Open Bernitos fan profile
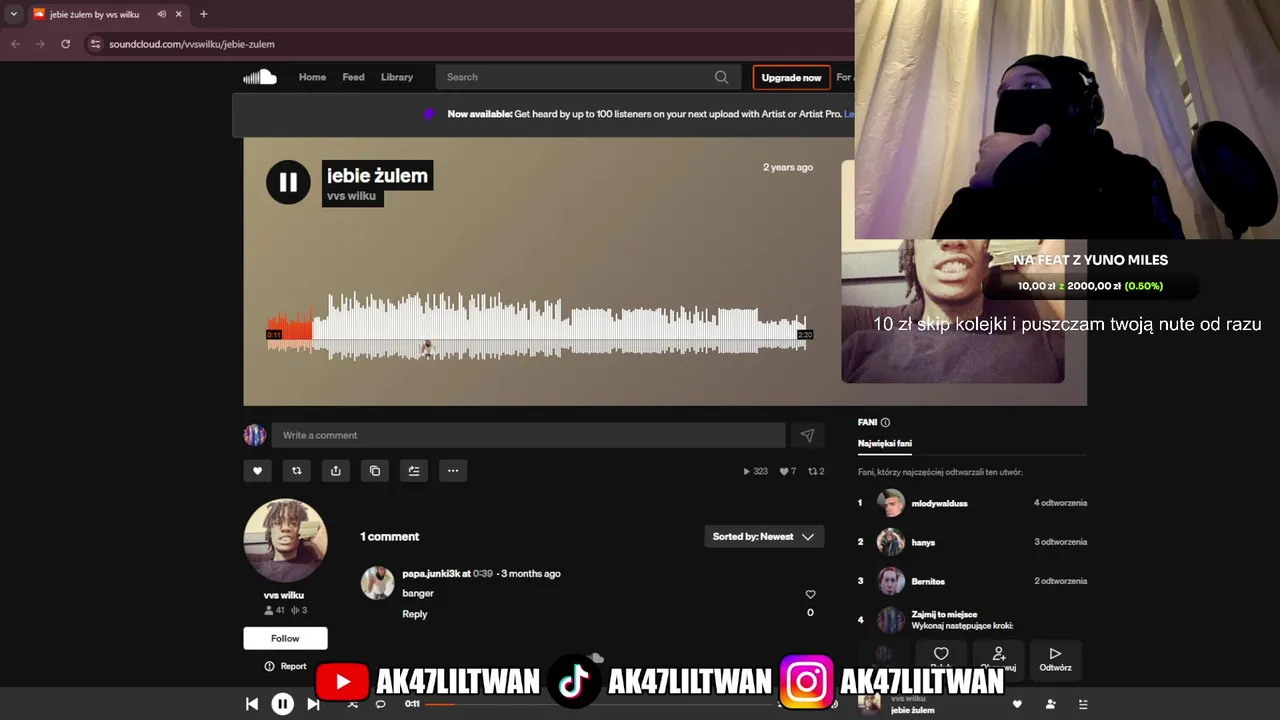 point(928,581)
